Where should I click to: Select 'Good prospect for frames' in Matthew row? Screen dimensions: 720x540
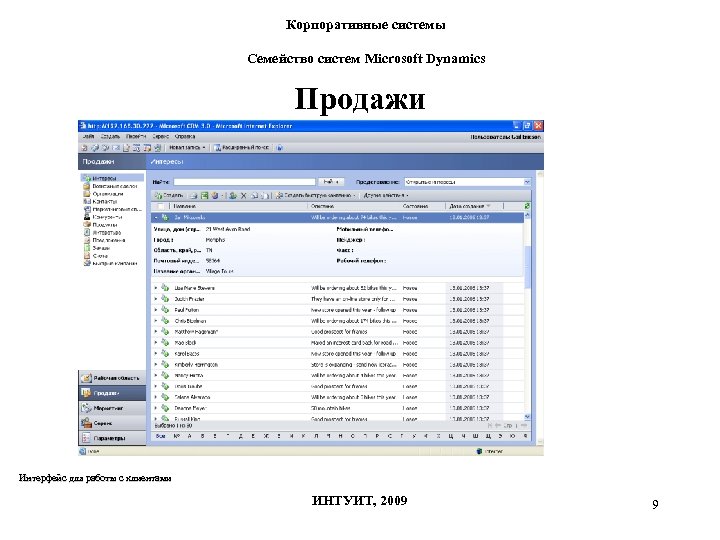click(339, 332)
